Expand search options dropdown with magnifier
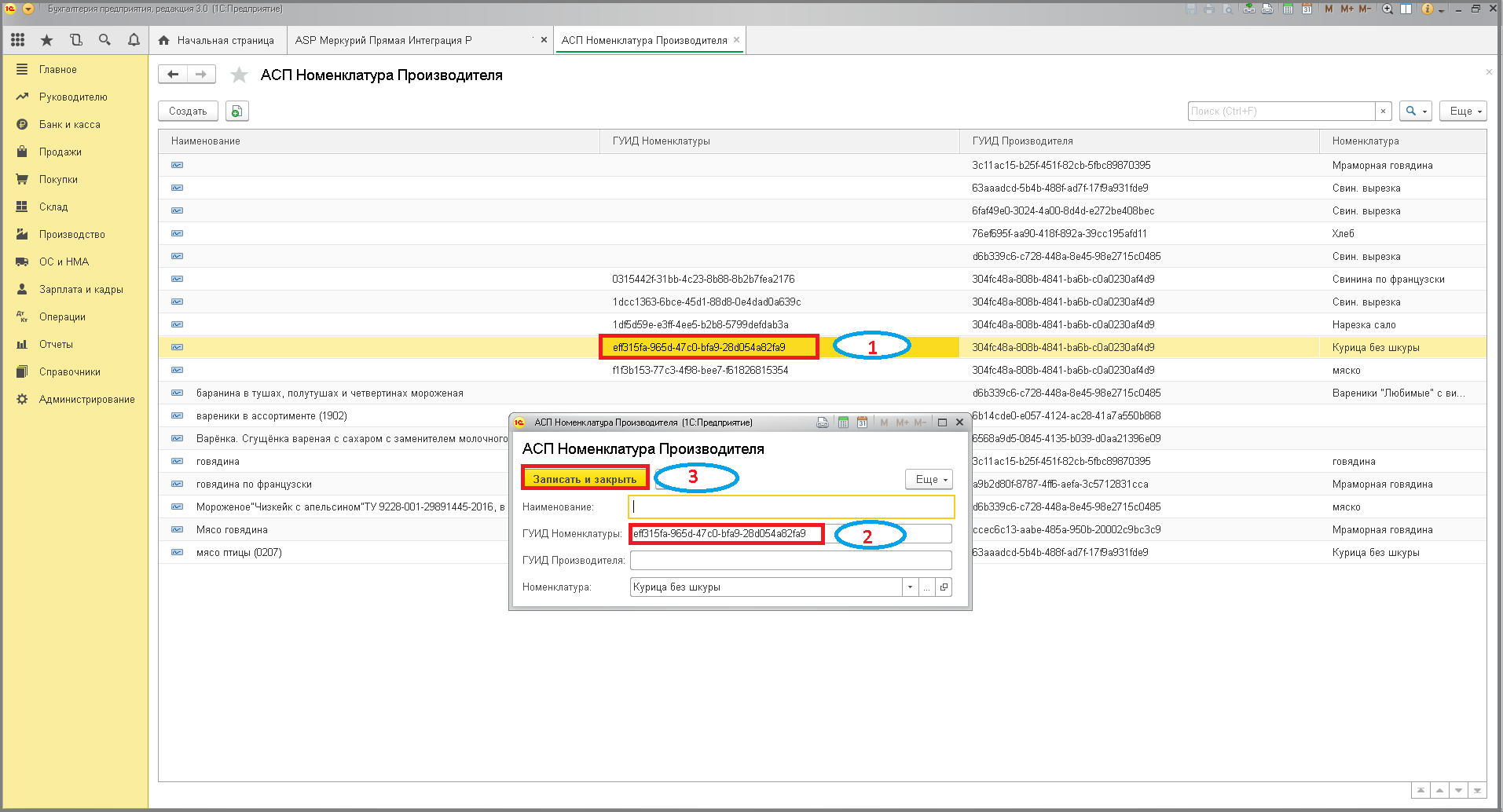This screenshot has width=1503, height=812. click(x=1416, y=111)
